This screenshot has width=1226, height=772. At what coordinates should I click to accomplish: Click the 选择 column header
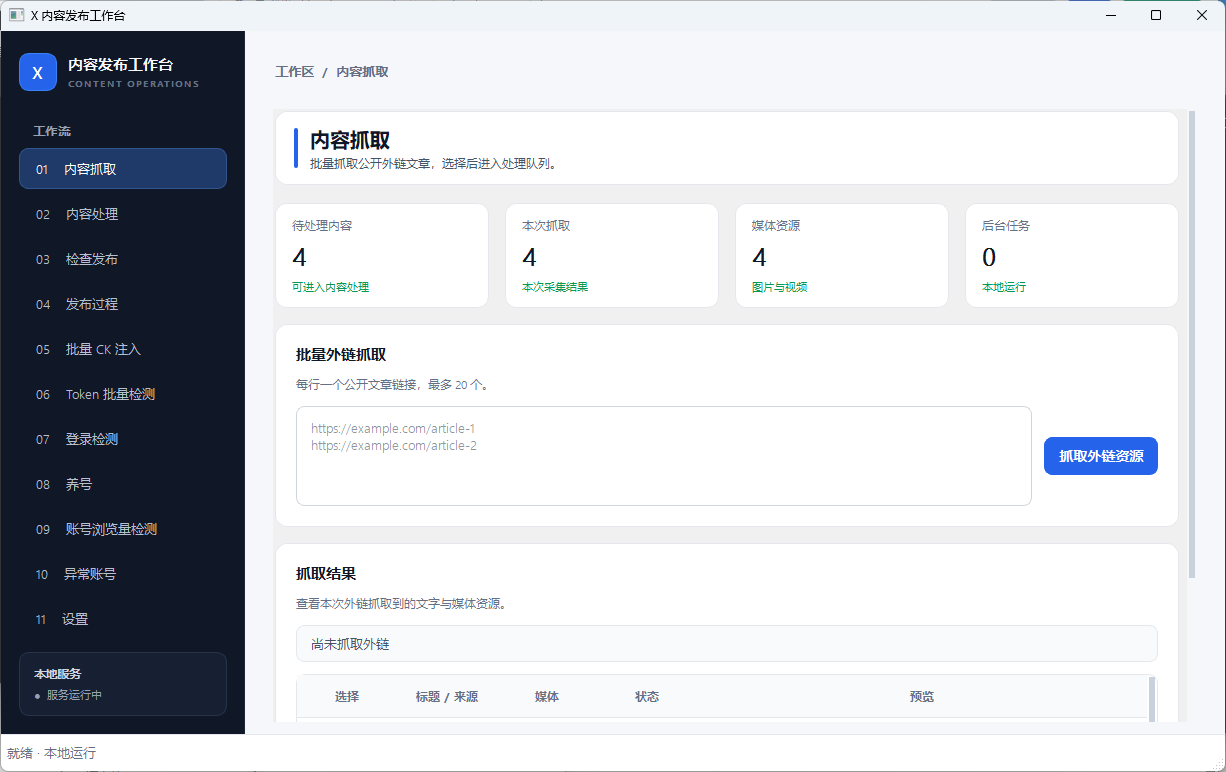[347, 697]
